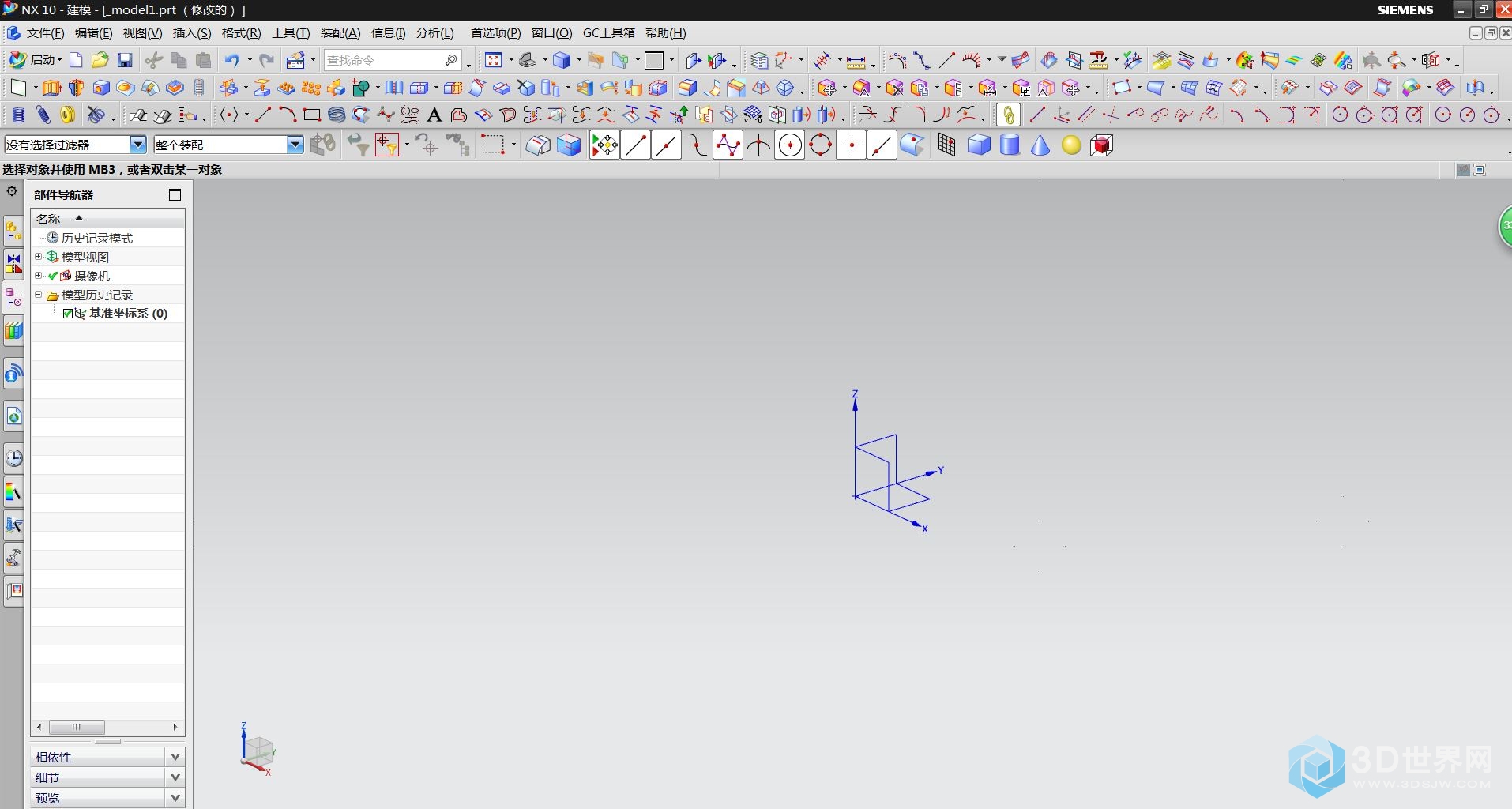The image size is (1512, 809).
Task: Open the Reuse Library sidebar tab
Action: click(13, 329)
